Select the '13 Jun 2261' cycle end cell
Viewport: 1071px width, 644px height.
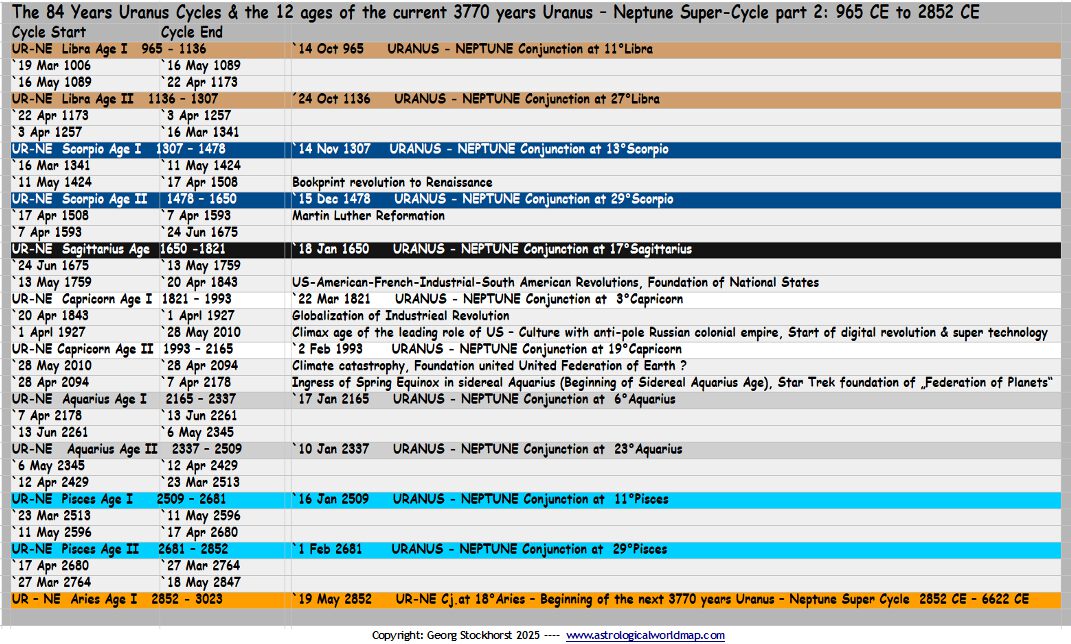199,416
